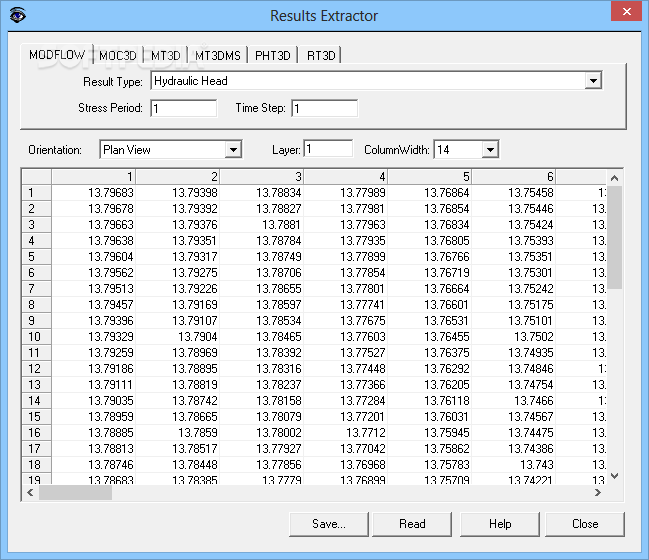Click cell value 13.79513

point(94,289)
